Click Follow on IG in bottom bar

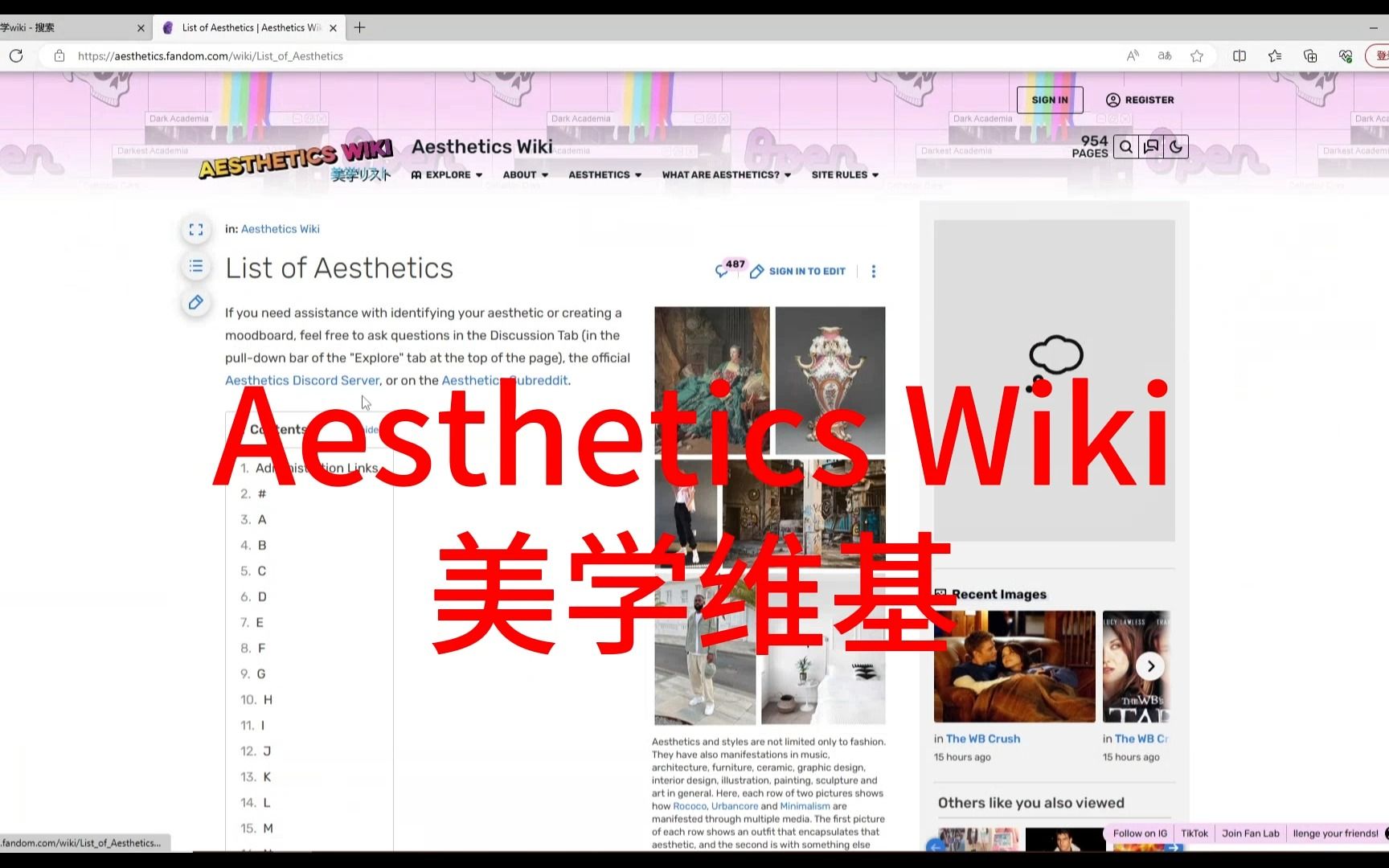[x=1140, y=833]
